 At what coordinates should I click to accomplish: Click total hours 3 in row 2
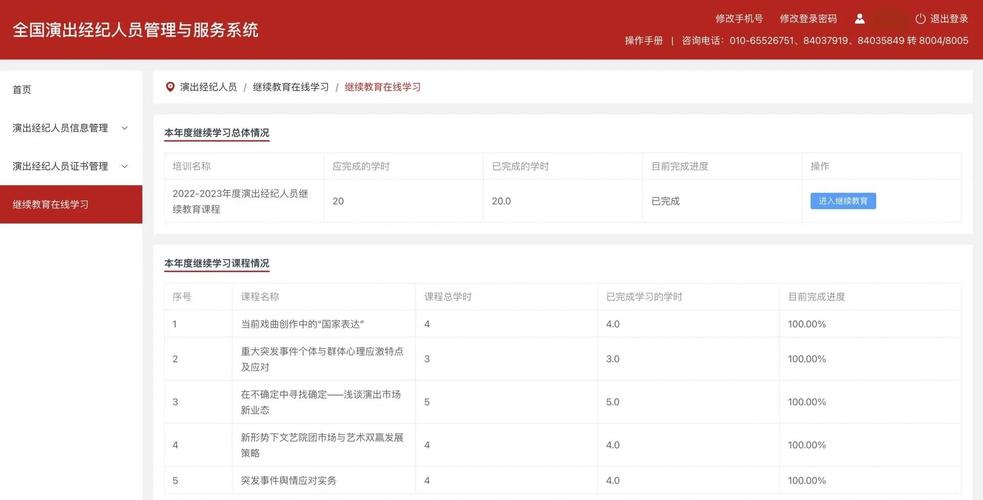(427, 359)
